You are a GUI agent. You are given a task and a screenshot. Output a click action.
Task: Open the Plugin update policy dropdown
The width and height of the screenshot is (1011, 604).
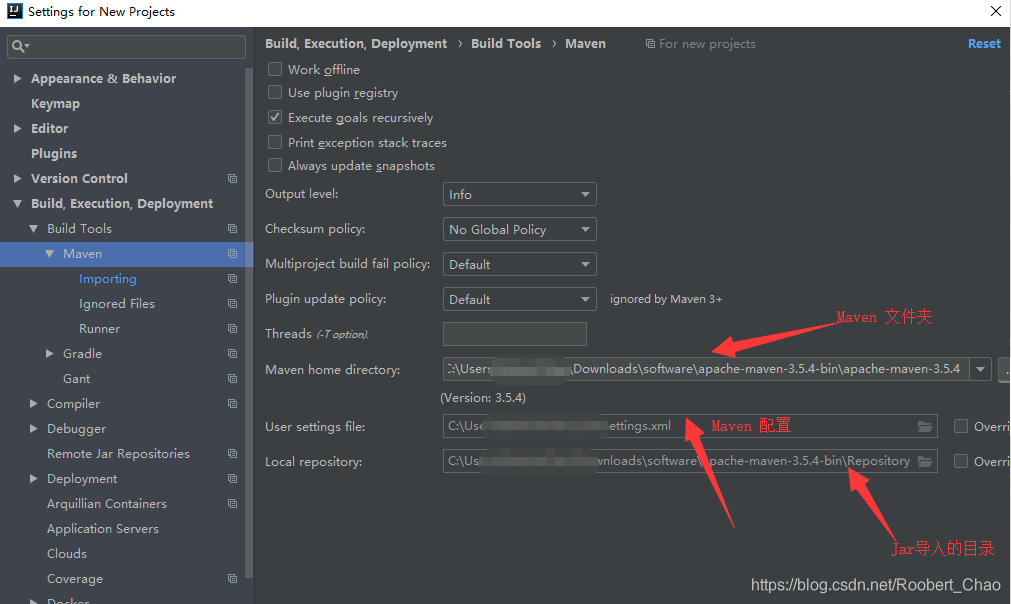pyautogui.click(x=520, y=299)
